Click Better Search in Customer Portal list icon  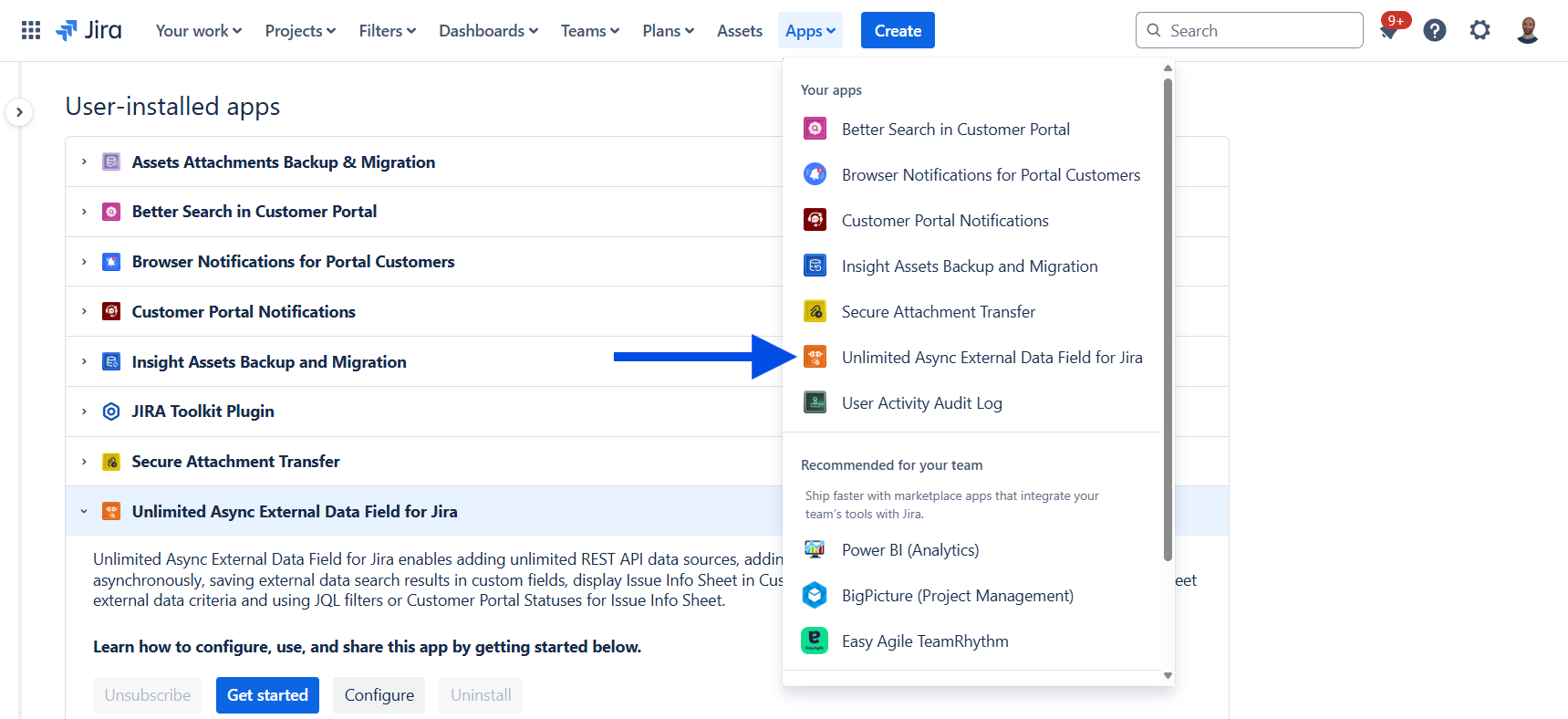[111, 212]
